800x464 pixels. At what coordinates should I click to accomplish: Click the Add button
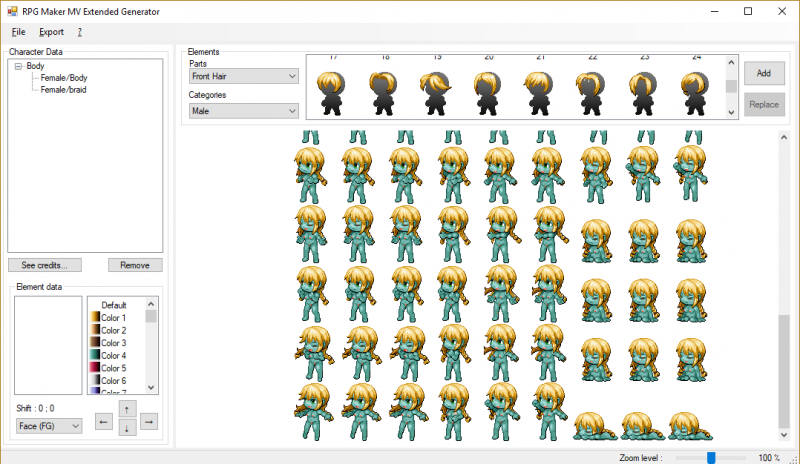[764, 73]
